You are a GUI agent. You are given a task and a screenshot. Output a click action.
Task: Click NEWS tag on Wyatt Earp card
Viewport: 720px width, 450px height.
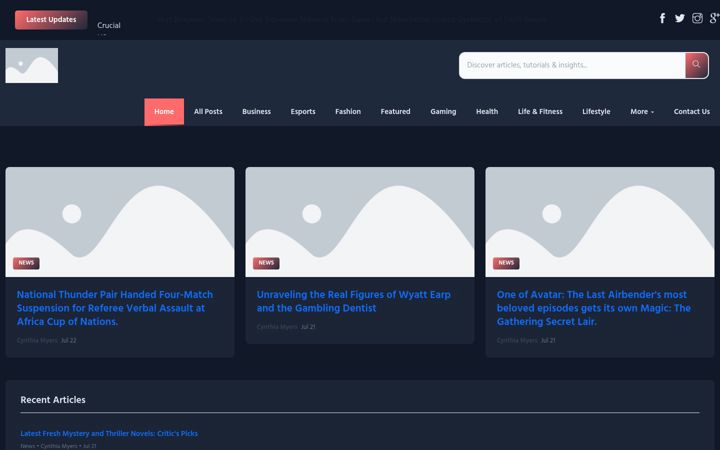pos(266,263)
